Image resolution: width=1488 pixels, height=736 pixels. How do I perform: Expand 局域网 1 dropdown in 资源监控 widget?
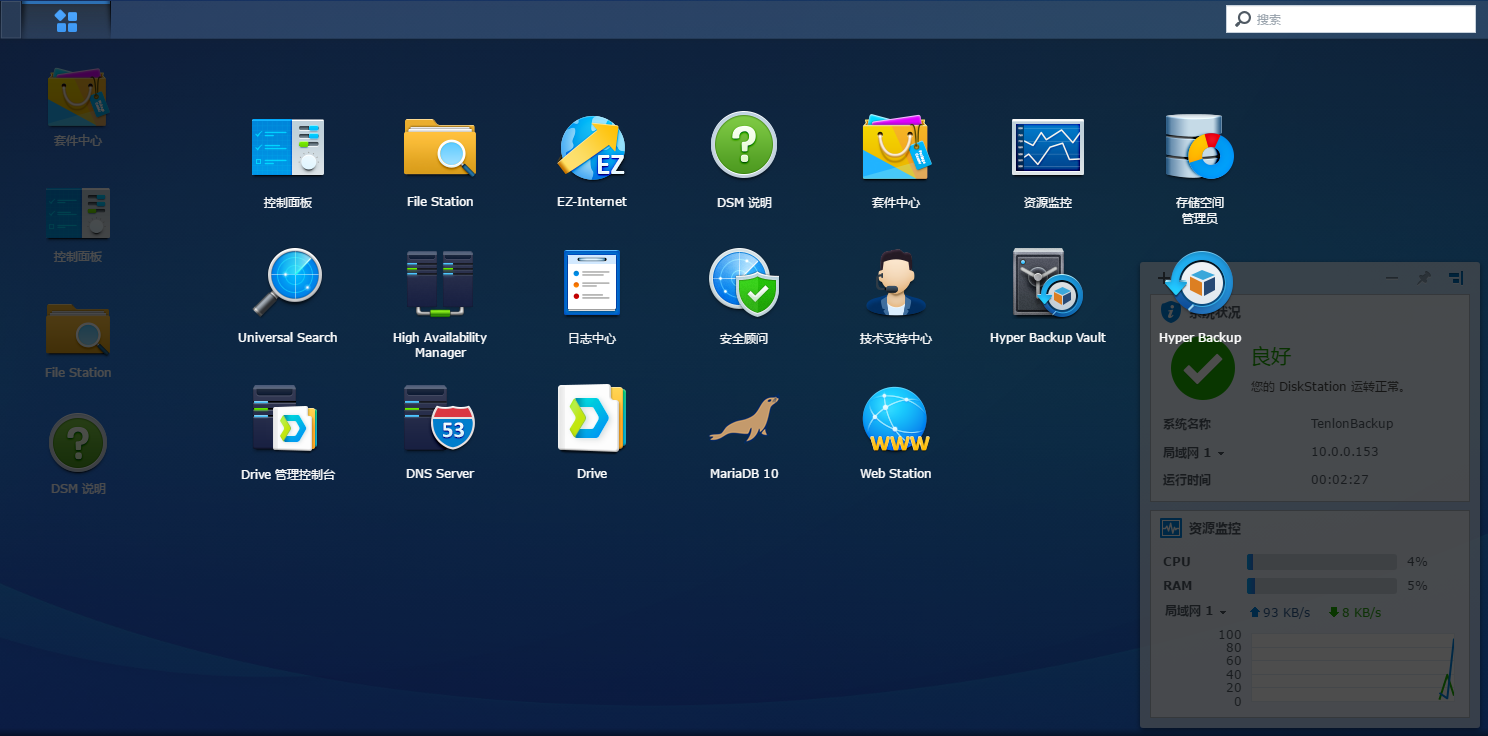pos(1195,611)
